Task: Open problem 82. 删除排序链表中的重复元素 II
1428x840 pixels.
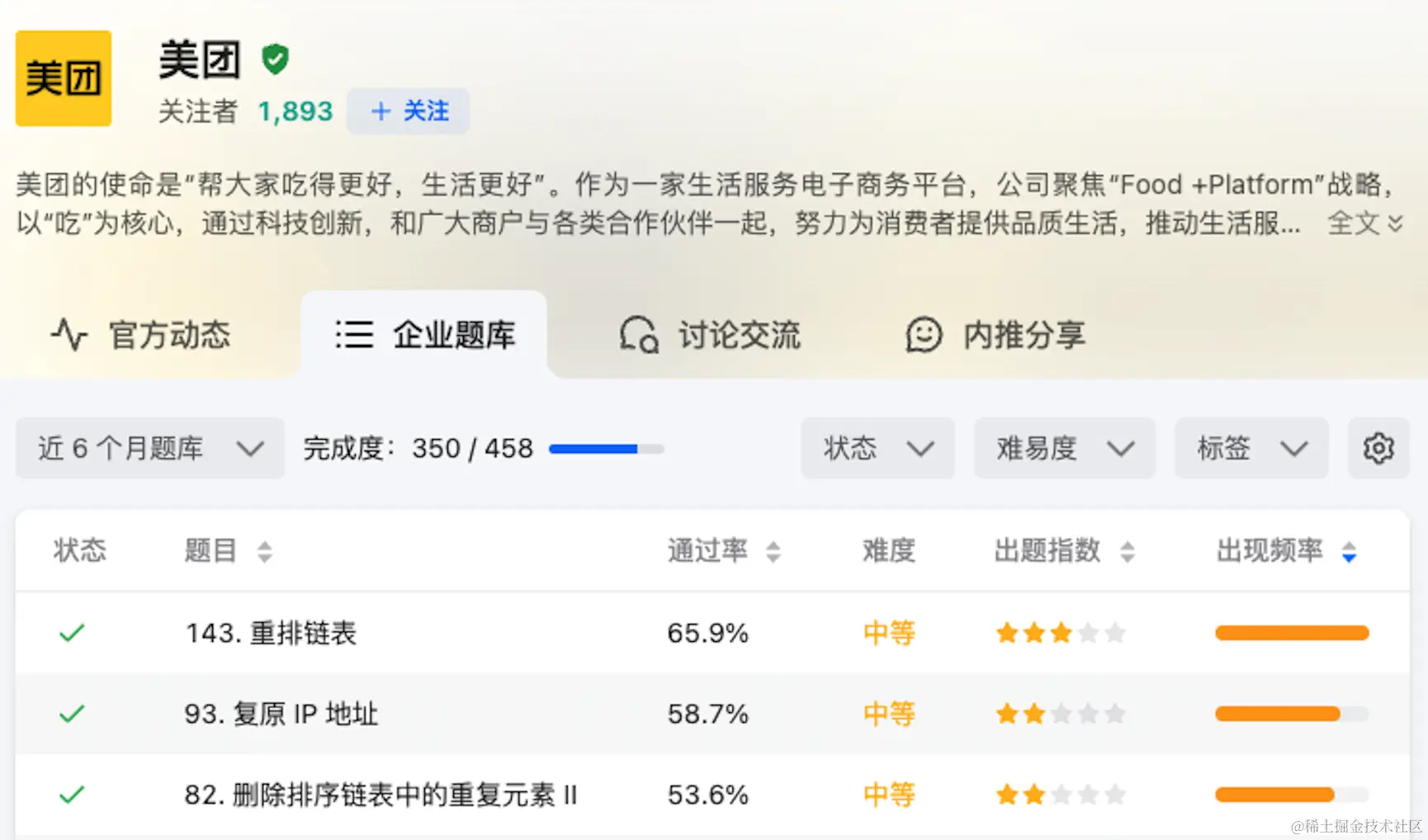Action: point(381,795)
